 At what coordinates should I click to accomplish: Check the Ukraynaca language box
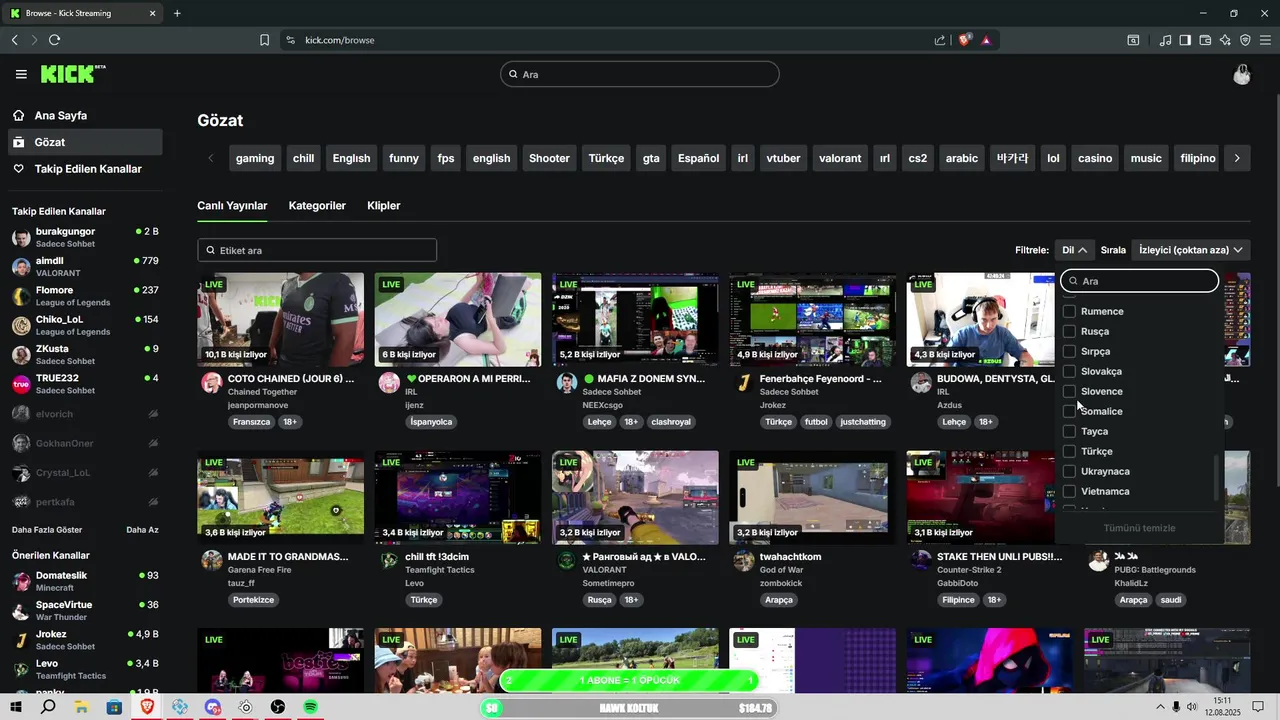[x=1069, y=471]
